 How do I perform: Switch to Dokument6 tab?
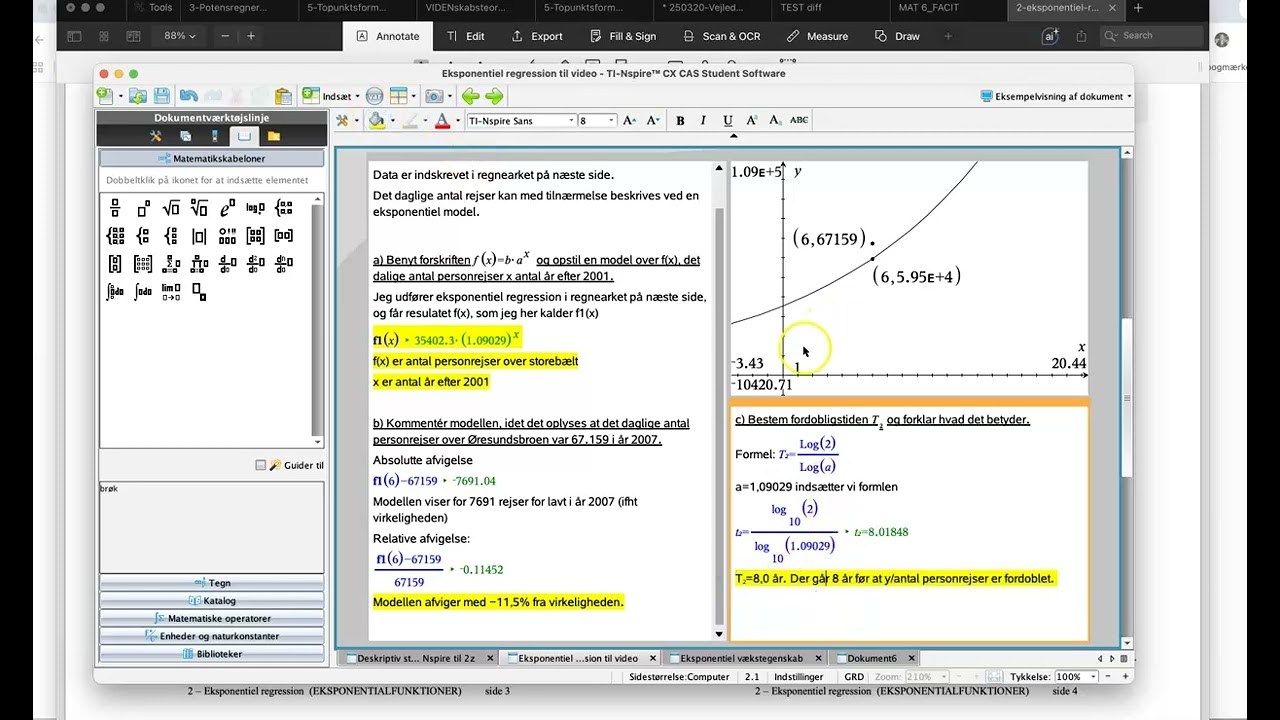pyautogui.click(x=871, y=658)
